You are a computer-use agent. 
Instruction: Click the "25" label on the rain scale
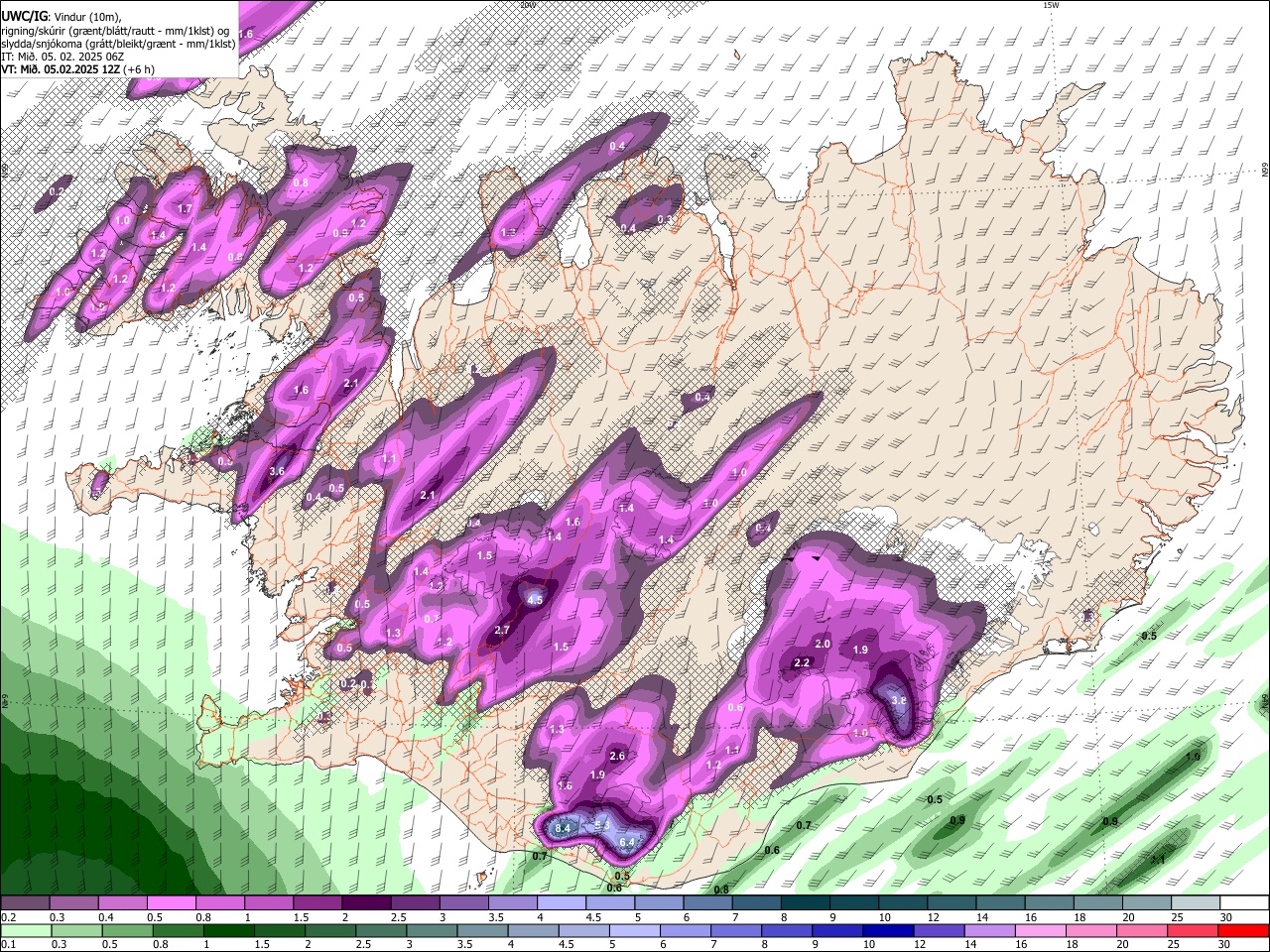(x=1173, y=944)
